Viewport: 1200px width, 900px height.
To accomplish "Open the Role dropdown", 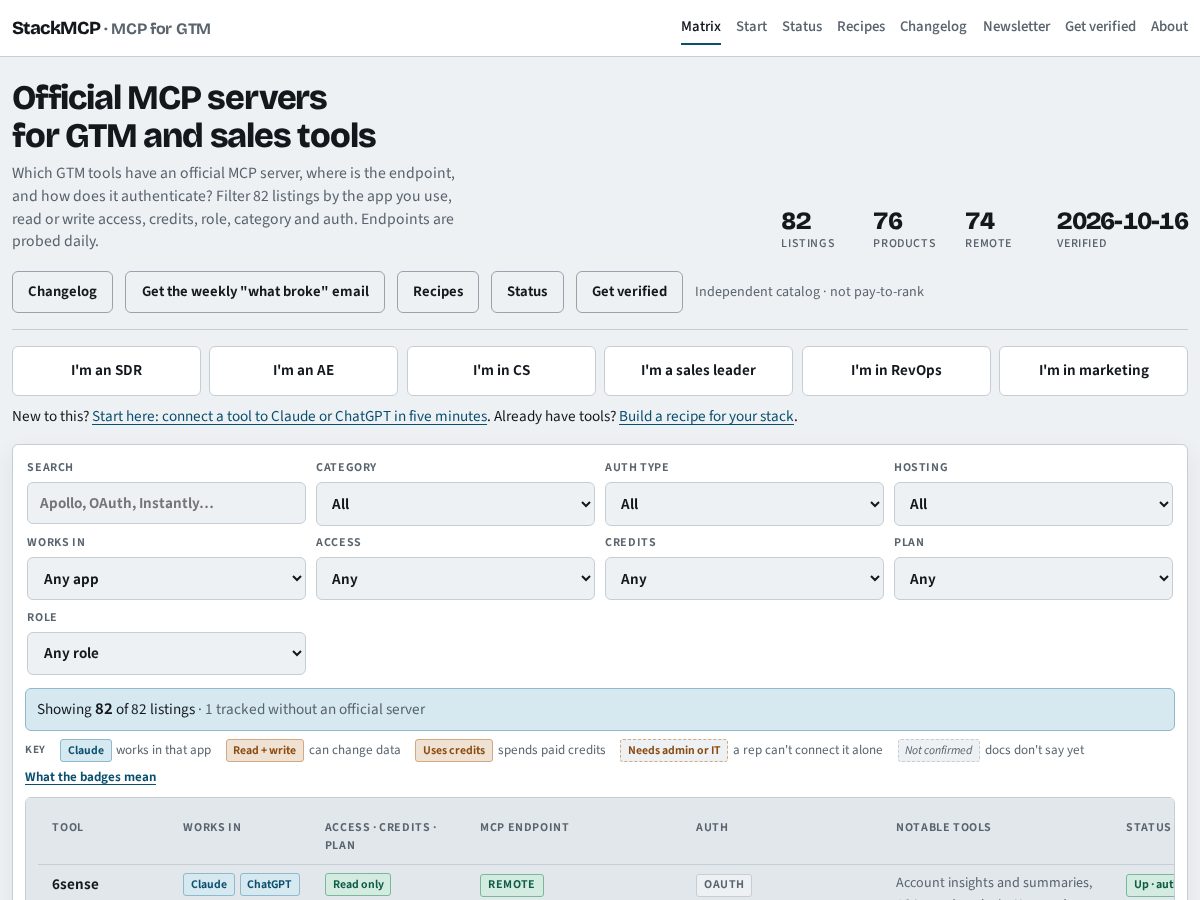I will 166,653.
